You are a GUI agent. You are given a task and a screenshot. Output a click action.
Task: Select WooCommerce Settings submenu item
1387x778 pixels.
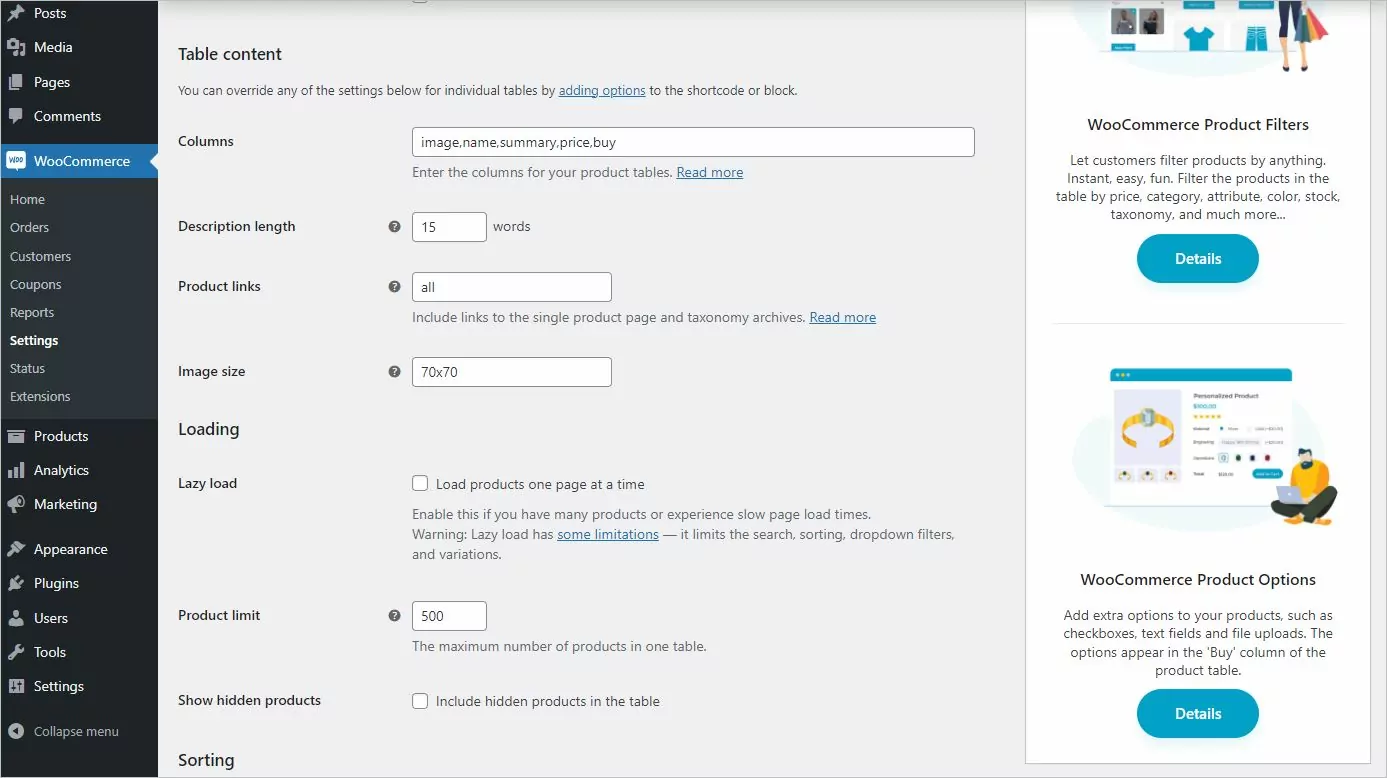(x=34, y=340)
